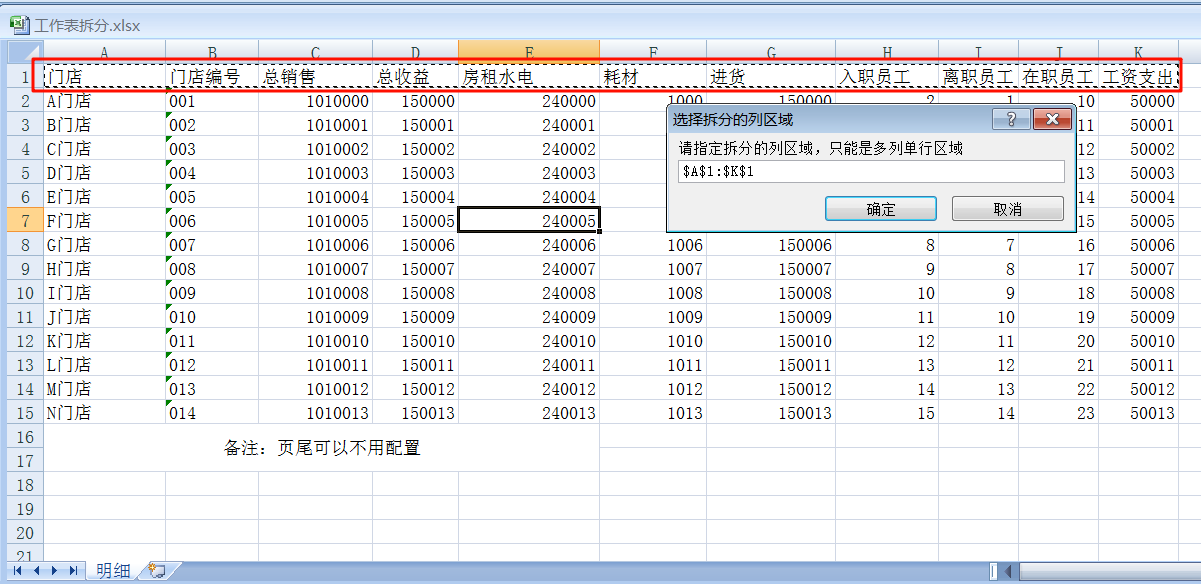Click the last-sheet navigation arrow
Viewport: 1201px width, 584px height.
72,570
